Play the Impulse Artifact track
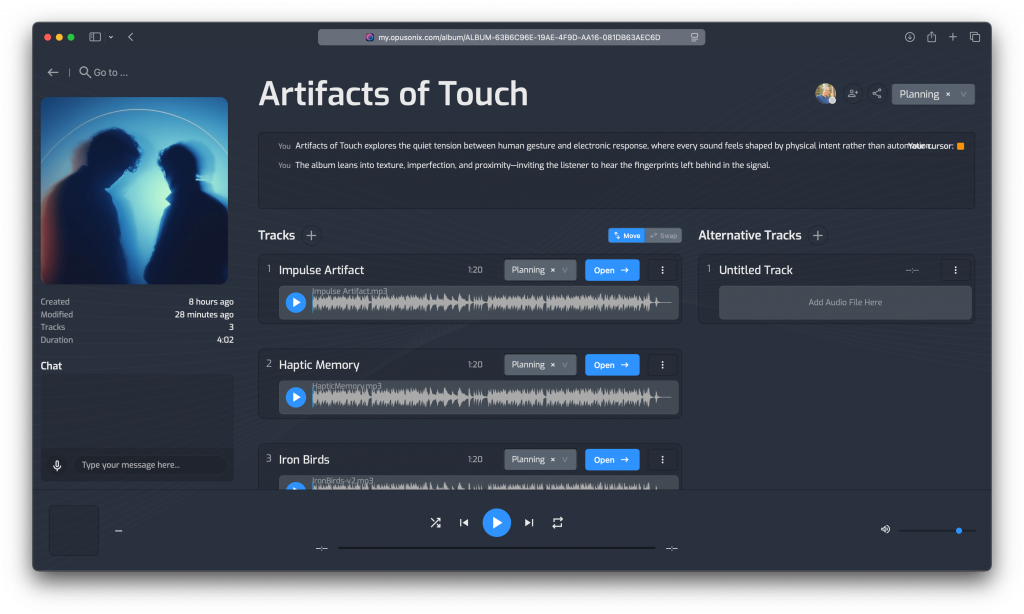 tap(296, 302)
